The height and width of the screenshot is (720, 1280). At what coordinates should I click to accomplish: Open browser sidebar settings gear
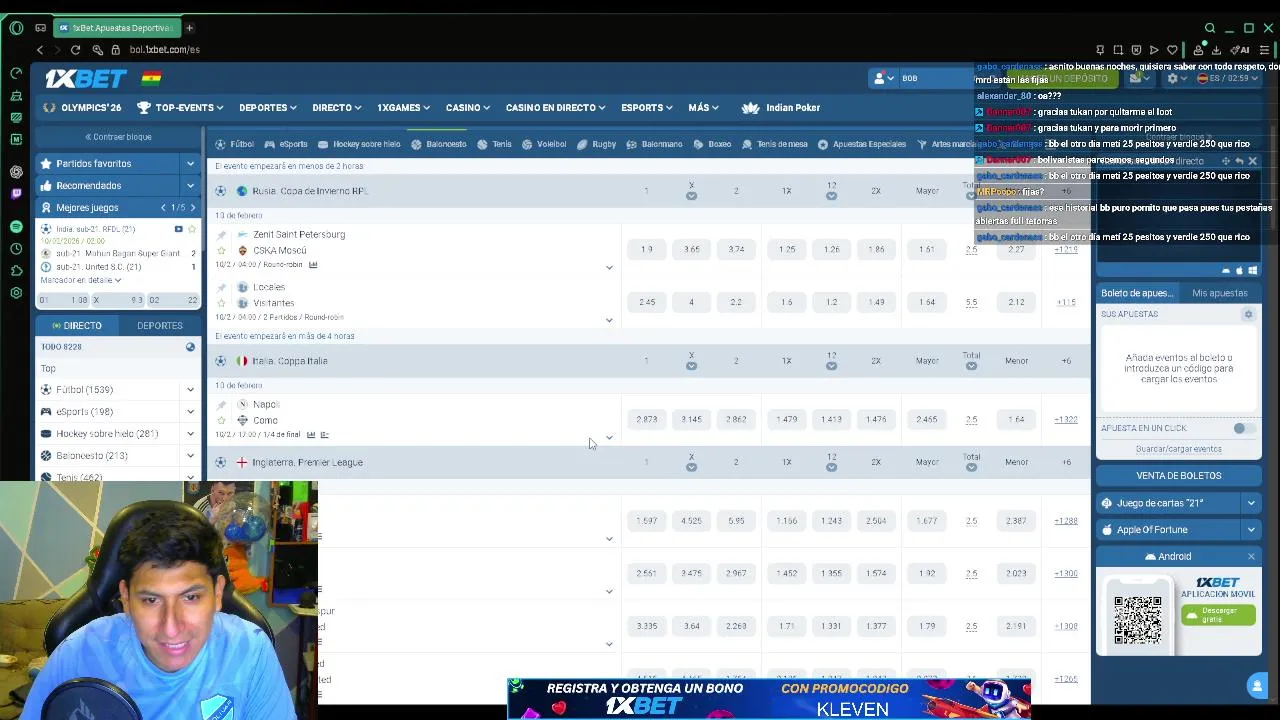point(16,293)
